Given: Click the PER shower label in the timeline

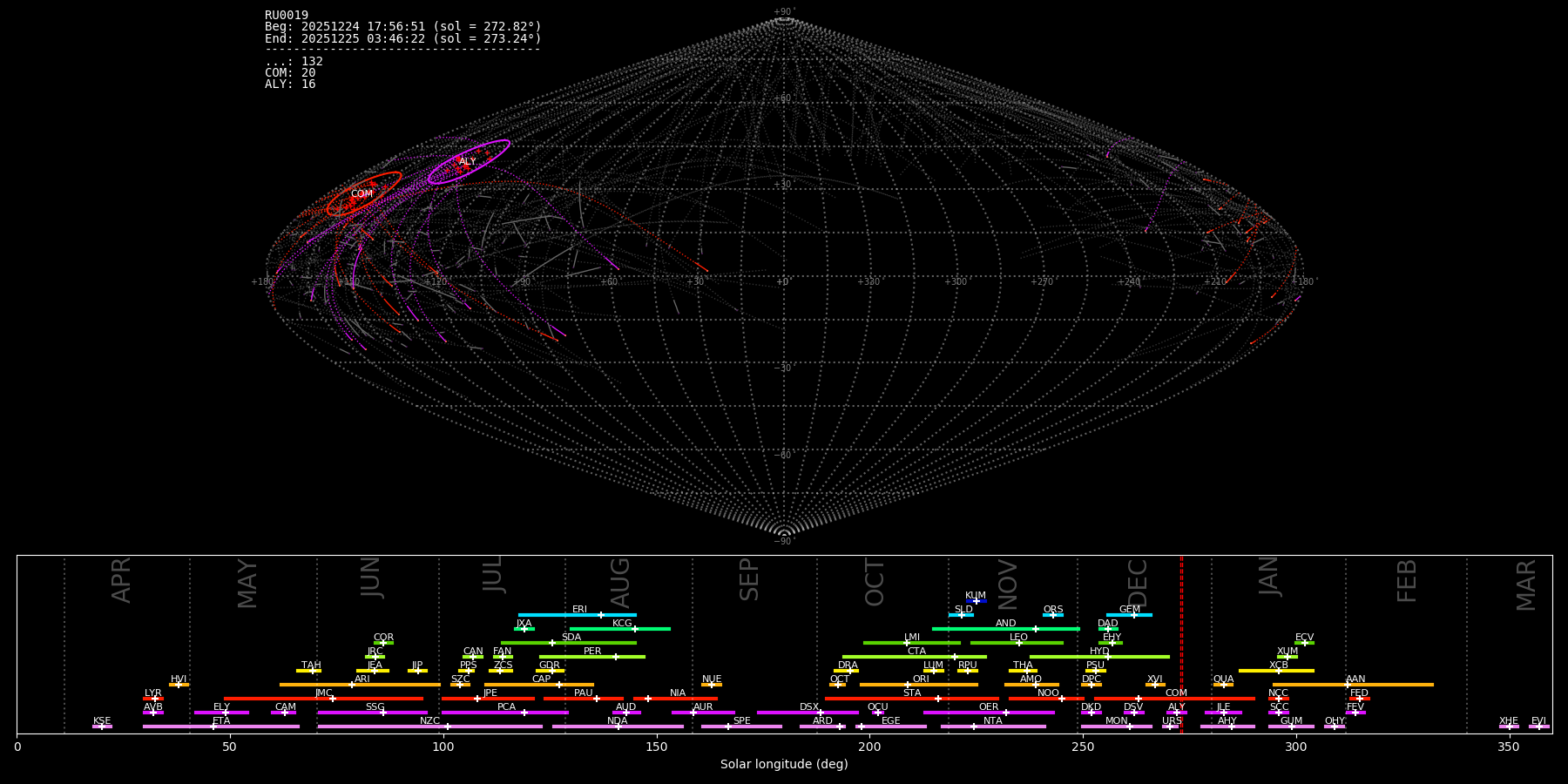Looking at the screenshot, I should coord(592,651).
